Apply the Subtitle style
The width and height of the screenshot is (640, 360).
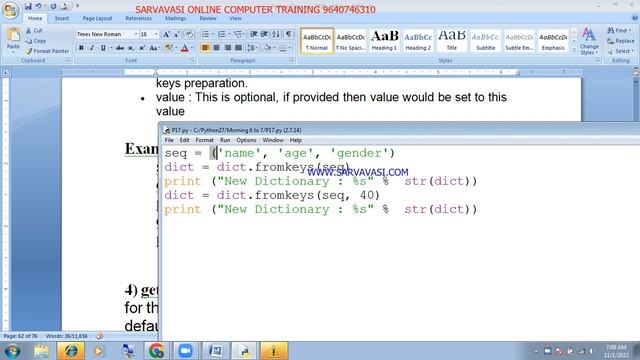point(485,40)
